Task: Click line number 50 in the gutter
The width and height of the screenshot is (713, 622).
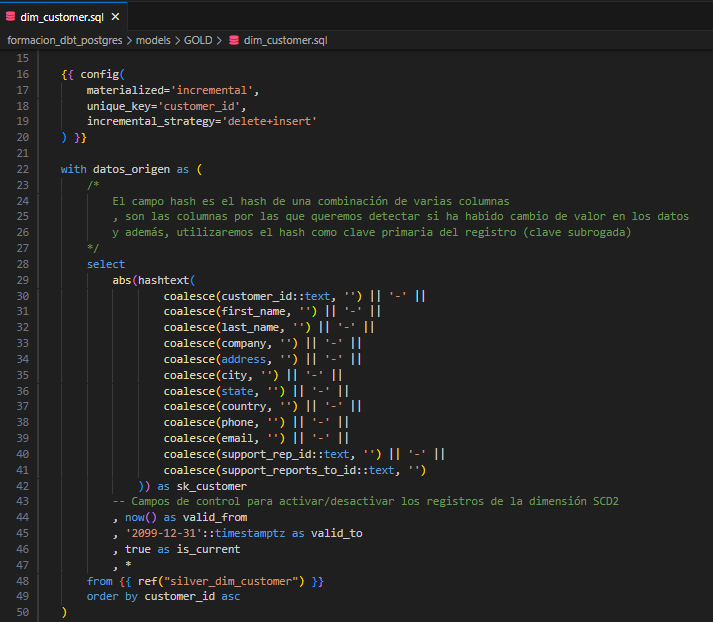Action: (x=23, y=612)
